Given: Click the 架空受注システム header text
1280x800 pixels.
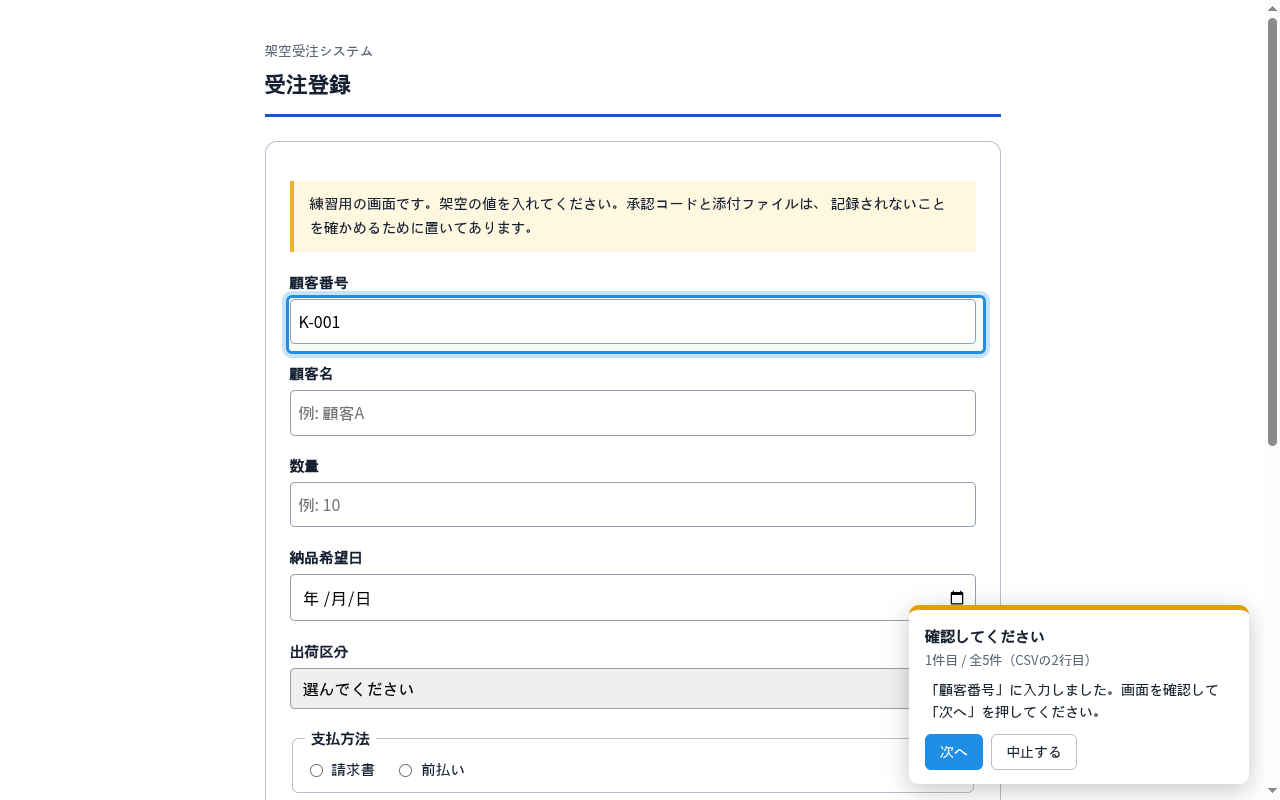Looking at the screenshot, I should [x=319, y=51].
